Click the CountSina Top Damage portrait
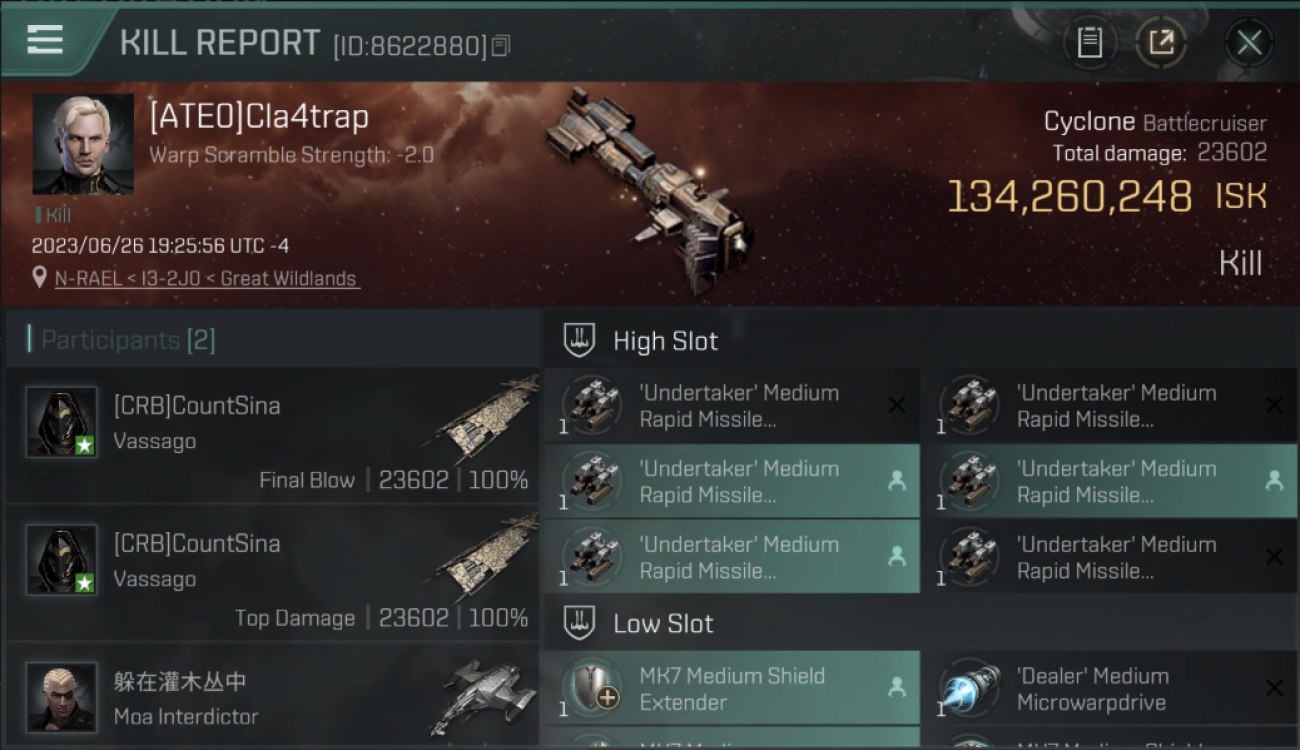The height and width of the screenshot is (750, 1300). (61, 560)
